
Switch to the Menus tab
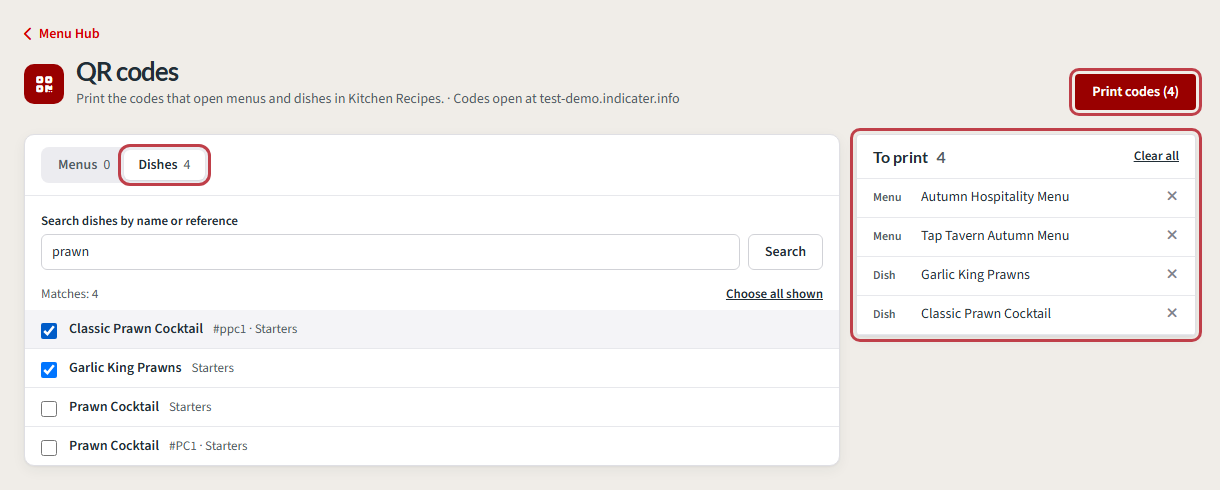(x=83, y=165)
